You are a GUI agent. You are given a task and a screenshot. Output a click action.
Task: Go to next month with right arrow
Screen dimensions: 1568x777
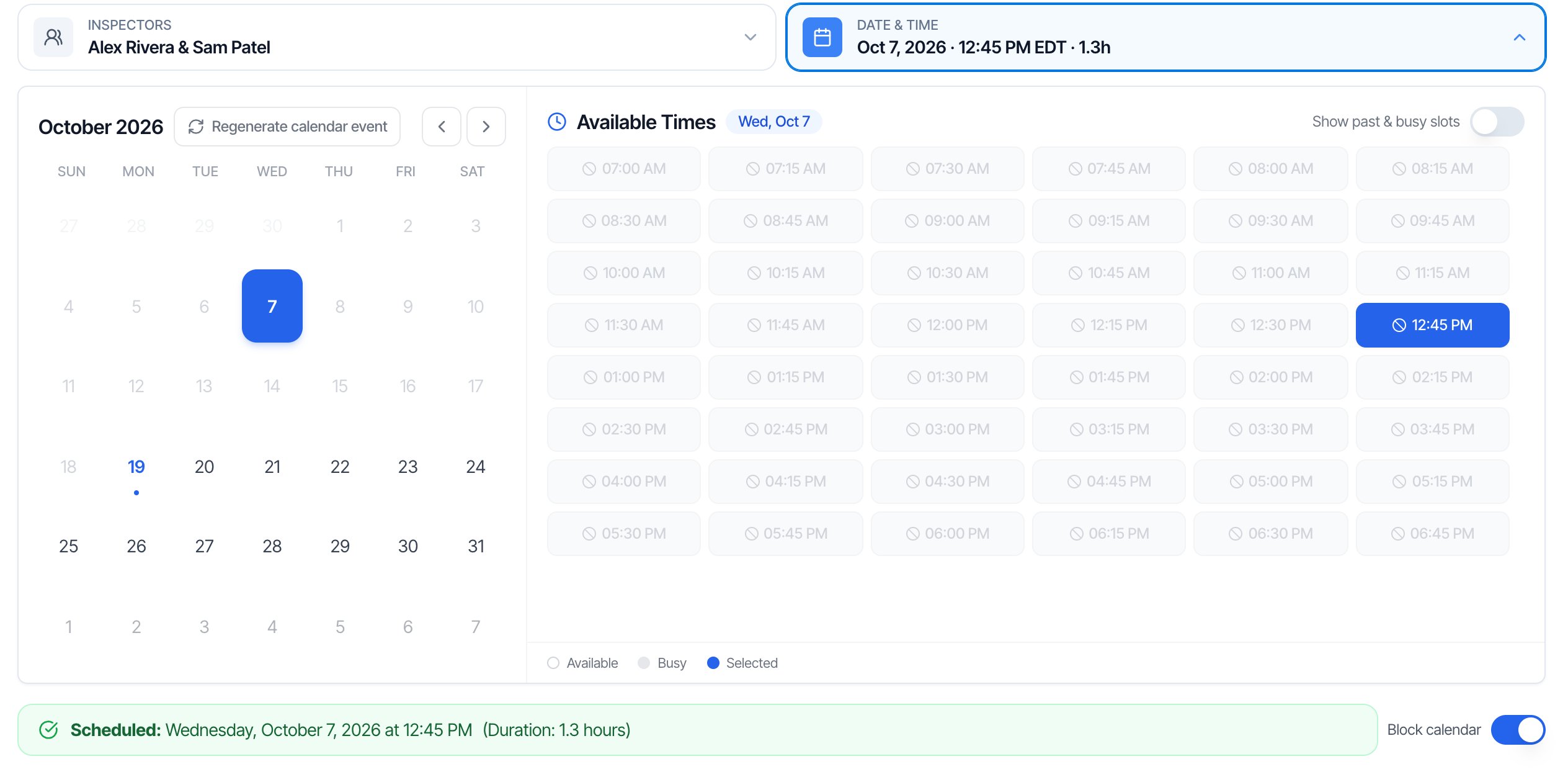click(486, 127)
